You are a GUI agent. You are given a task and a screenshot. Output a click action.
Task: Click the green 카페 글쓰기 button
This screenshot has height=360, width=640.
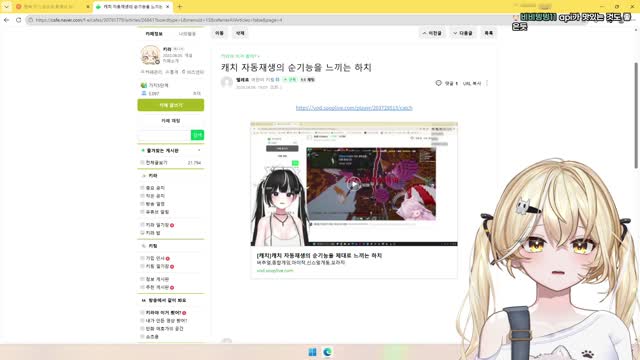171,105
